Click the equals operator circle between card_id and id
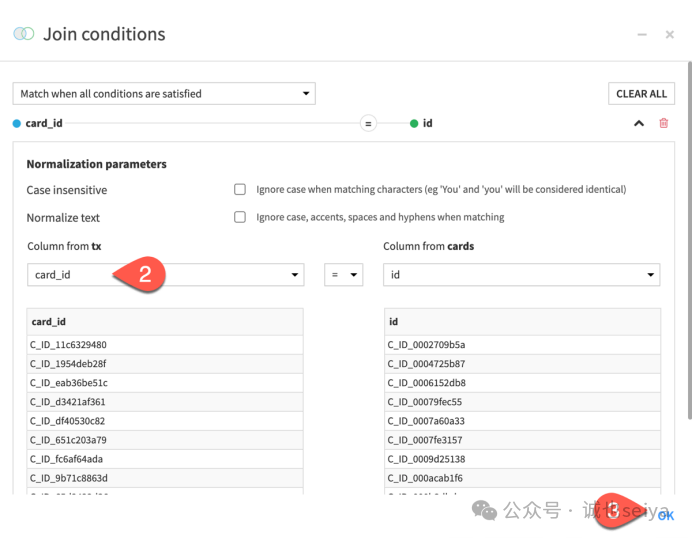Viewport: 692px width, 538px height. point(368,123)
